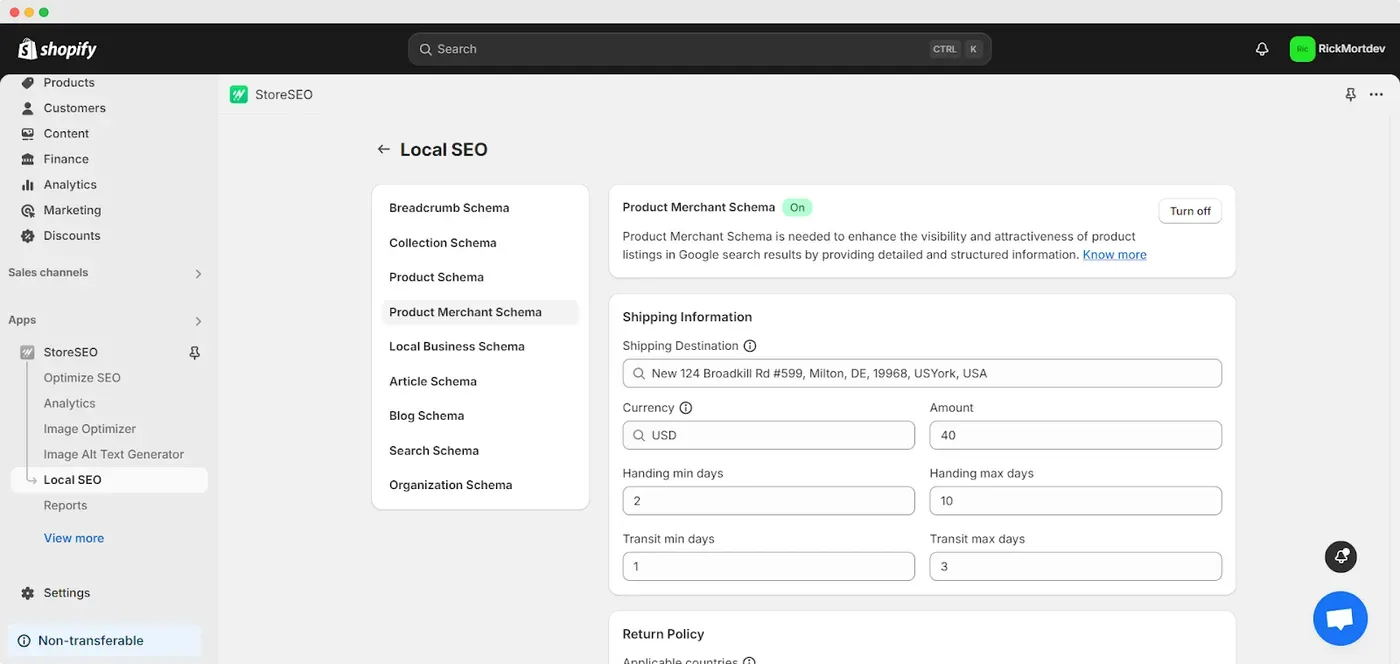The height and width of the screenshot is (664, 1400).
Task: Click the StoreSEO logo in app header
Action: 239,94
